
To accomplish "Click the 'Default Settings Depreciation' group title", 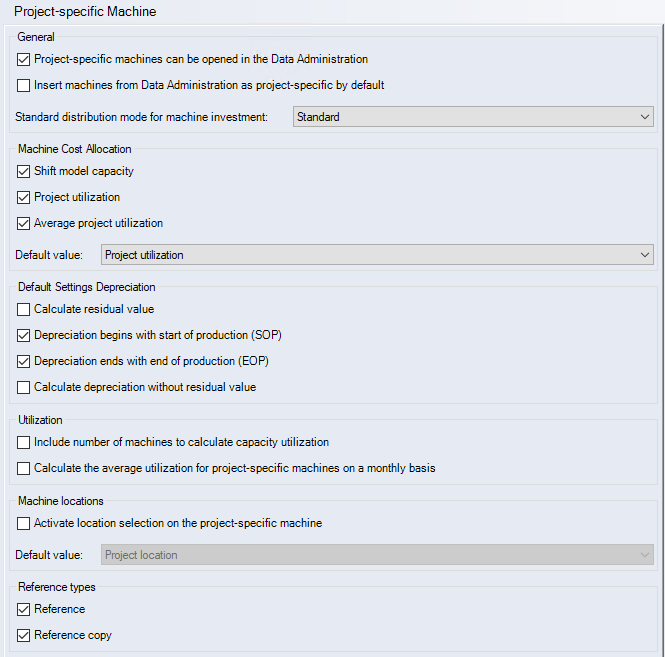I will [x=86, y=287].
